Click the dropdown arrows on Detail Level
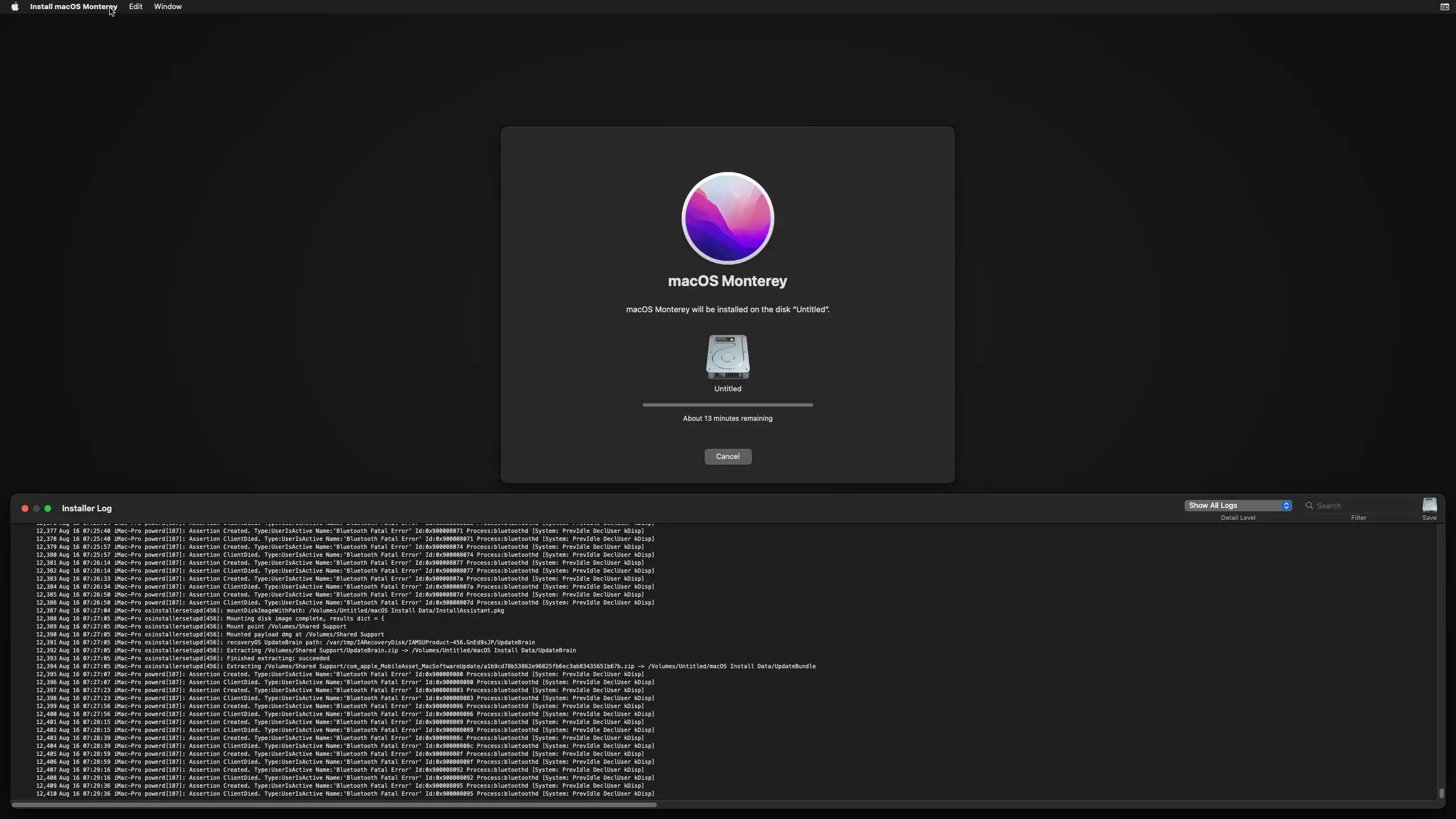Screen dimensions: 1456x819 tap(1286, 506)
